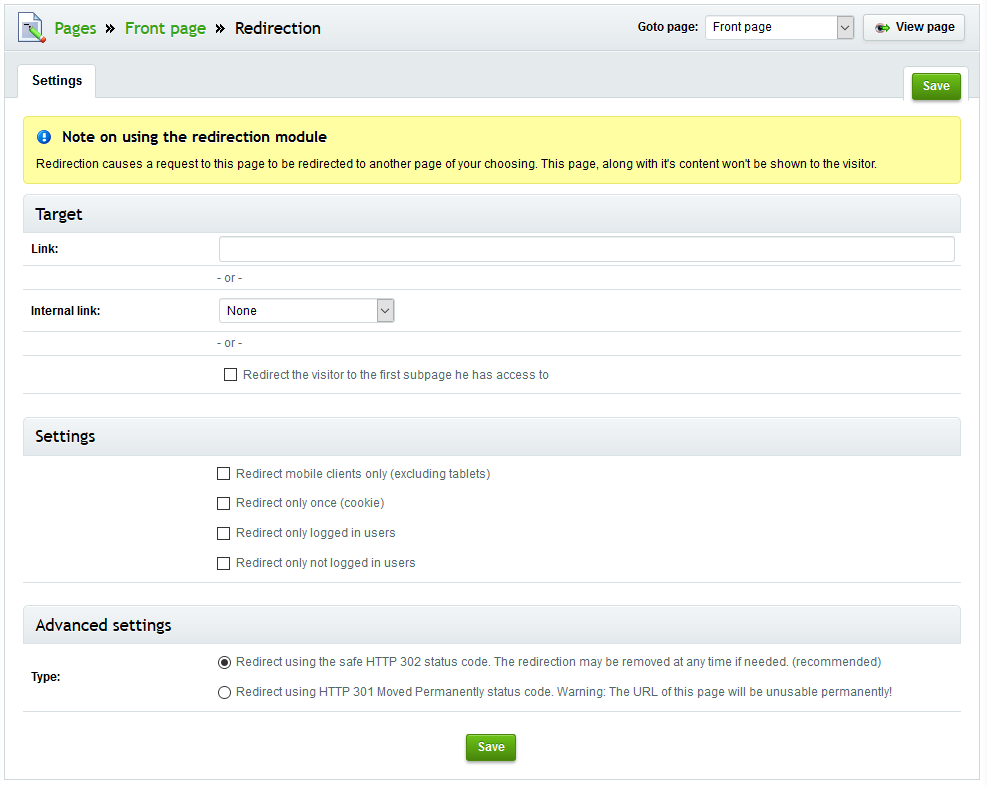The height and width of the screenshot is (787, 987).
Task: Click the arrow separator before Redirection
Action: [x=220, y=28]
